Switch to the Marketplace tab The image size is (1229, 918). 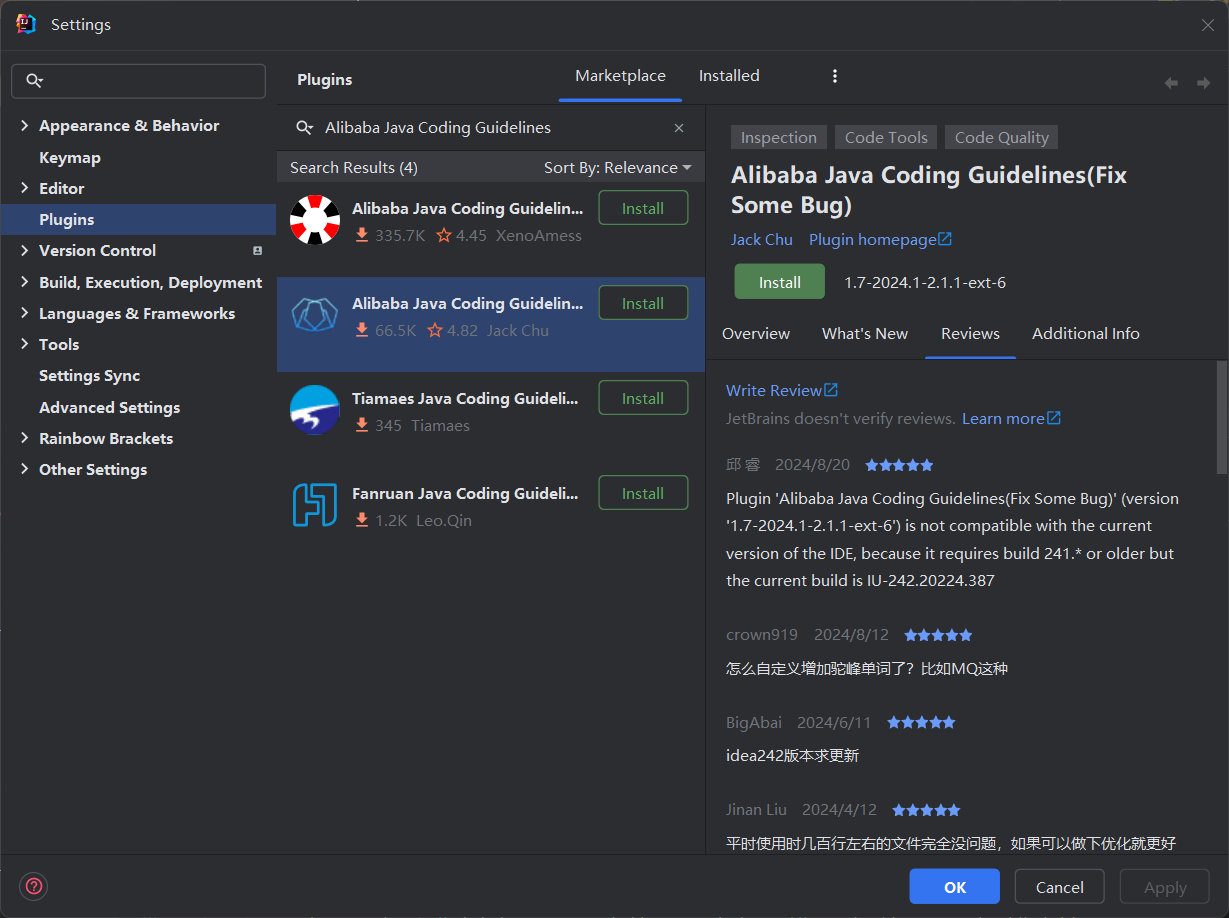tap(620, 76)
